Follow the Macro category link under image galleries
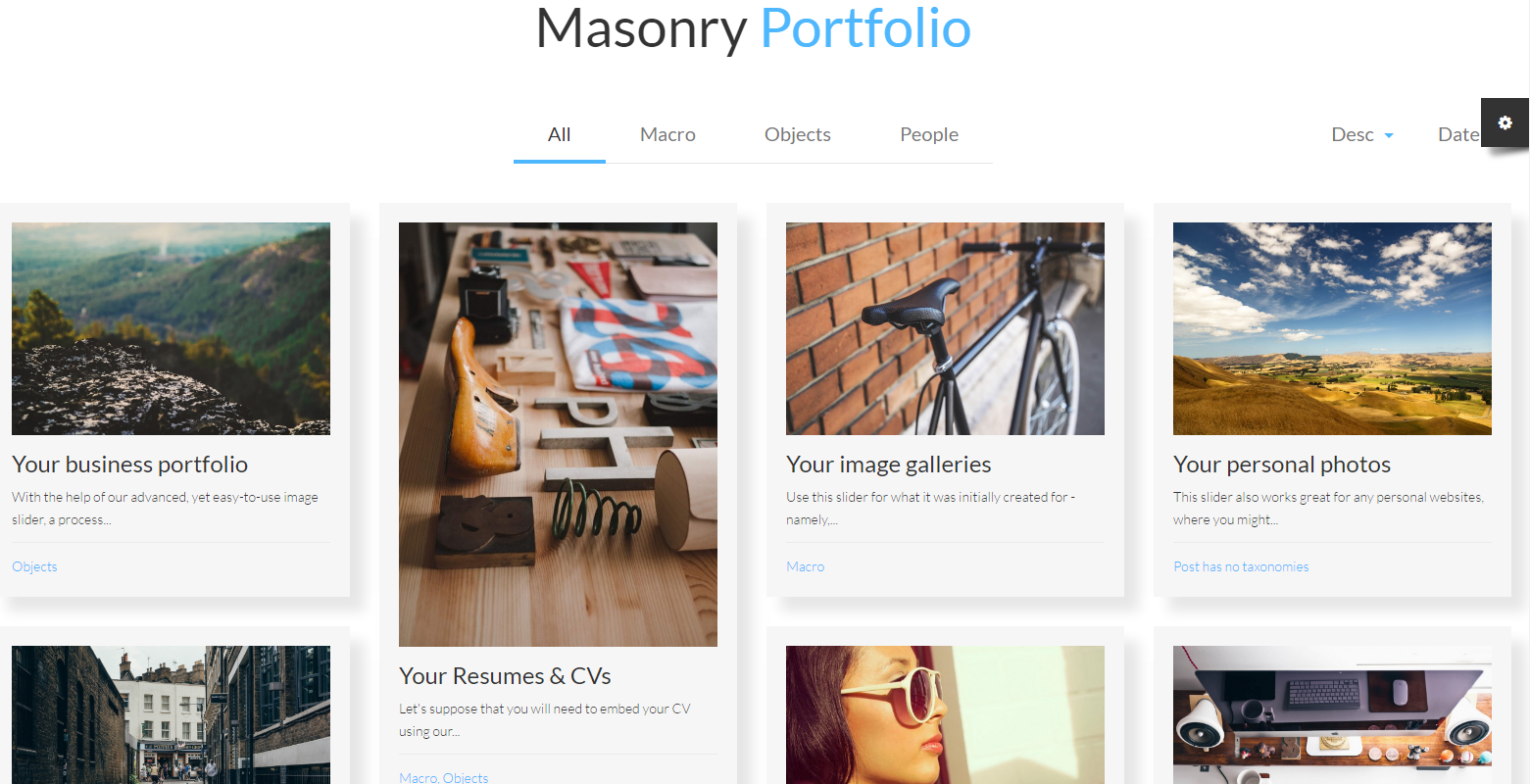 (805, 566)
